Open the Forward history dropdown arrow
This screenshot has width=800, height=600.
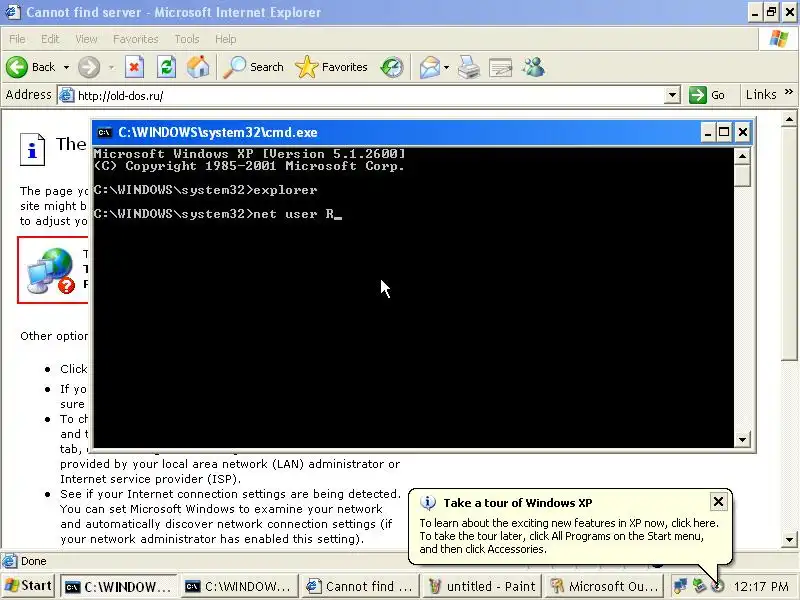(111, 67)
